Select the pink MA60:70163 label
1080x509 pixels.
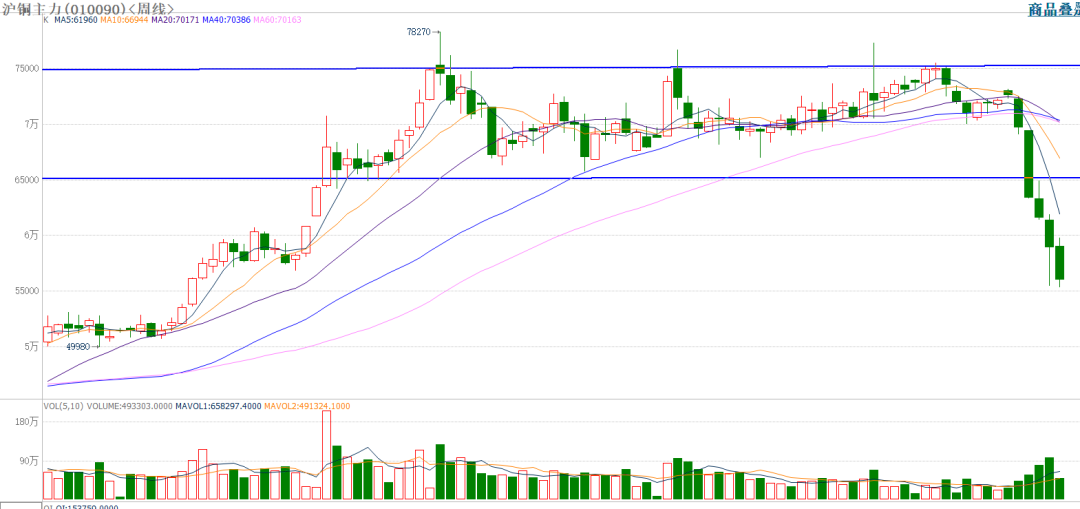click(277, 21)
